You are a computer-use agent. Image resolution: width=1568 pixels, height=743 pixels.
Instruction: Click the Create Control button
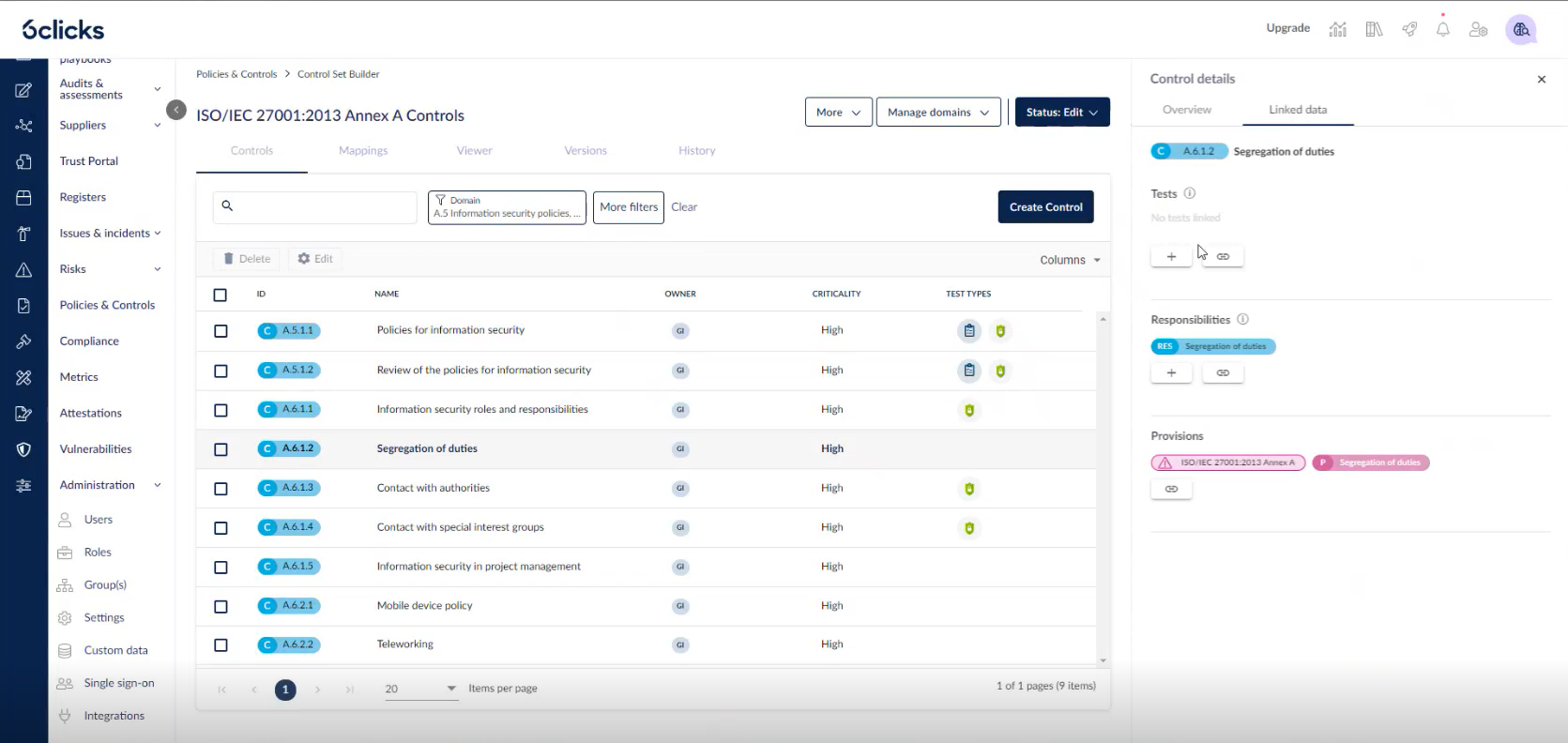pos(1045,207)
